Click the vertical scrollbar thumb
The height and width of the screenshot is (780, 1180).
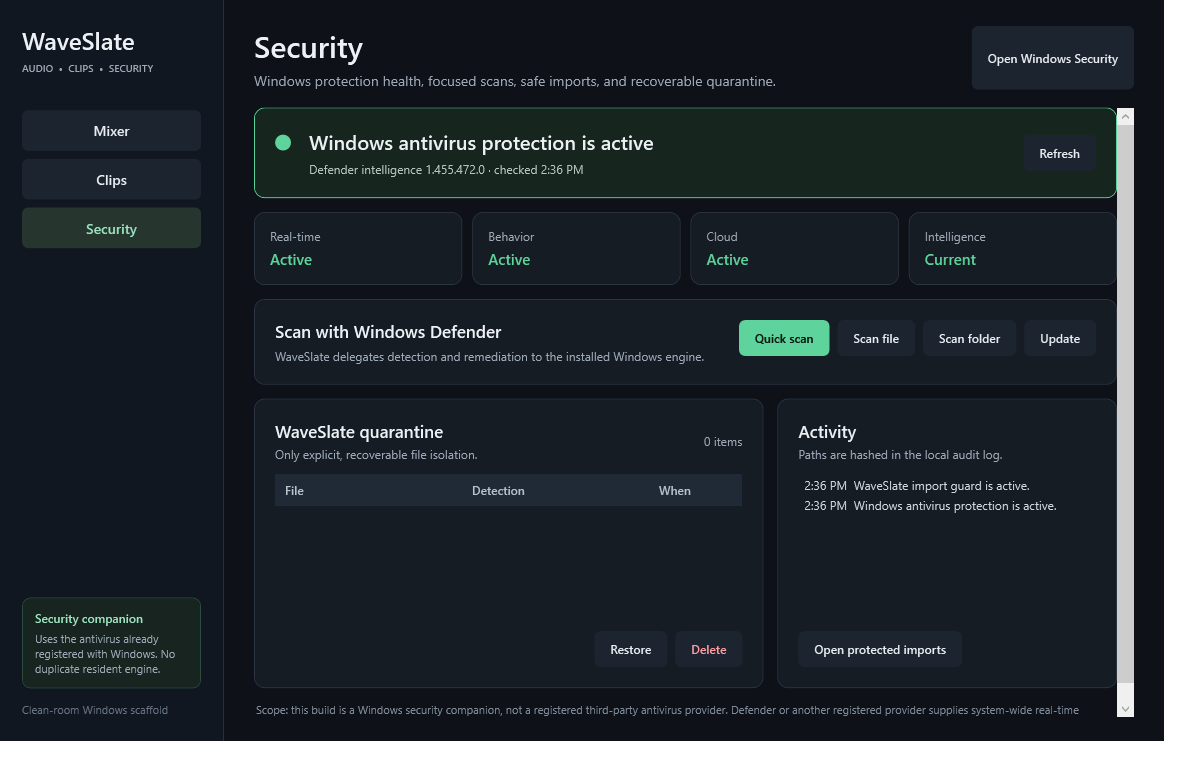pos(1125,404)
